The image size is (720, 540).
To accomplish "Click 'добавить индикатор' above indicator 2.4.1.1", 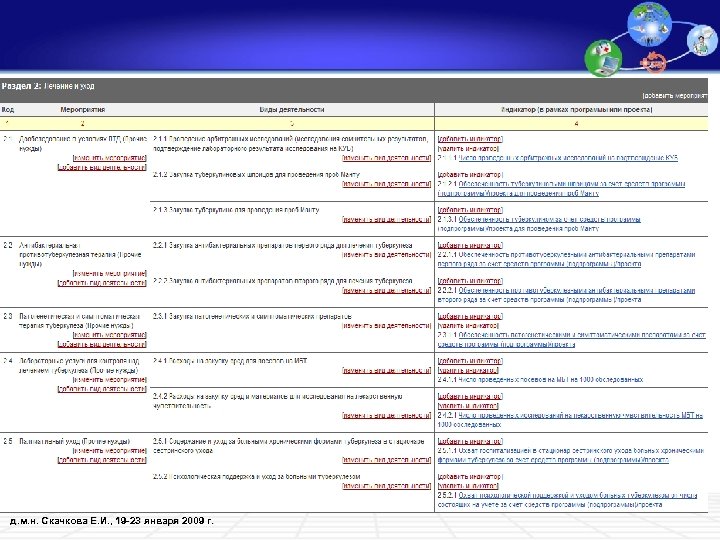I will [470, 361].
